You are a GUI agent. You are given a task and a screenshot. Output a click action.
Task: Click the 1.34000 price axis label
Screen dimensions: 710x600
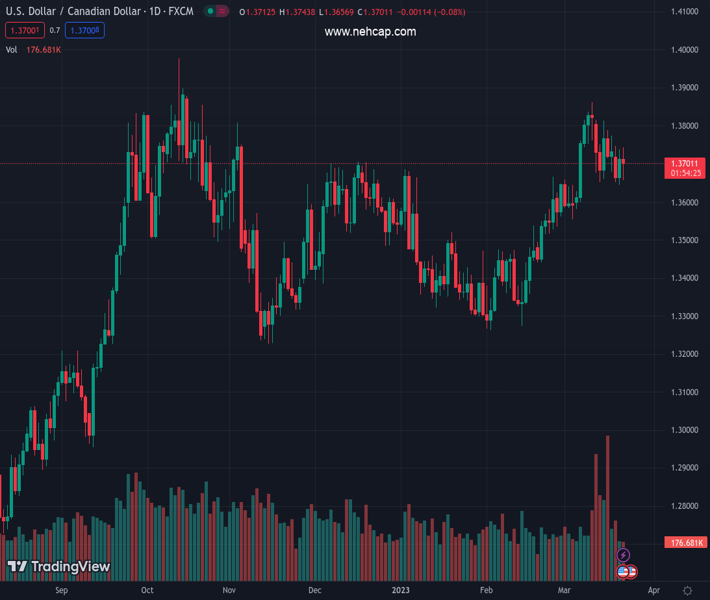(x=685, y=278)
